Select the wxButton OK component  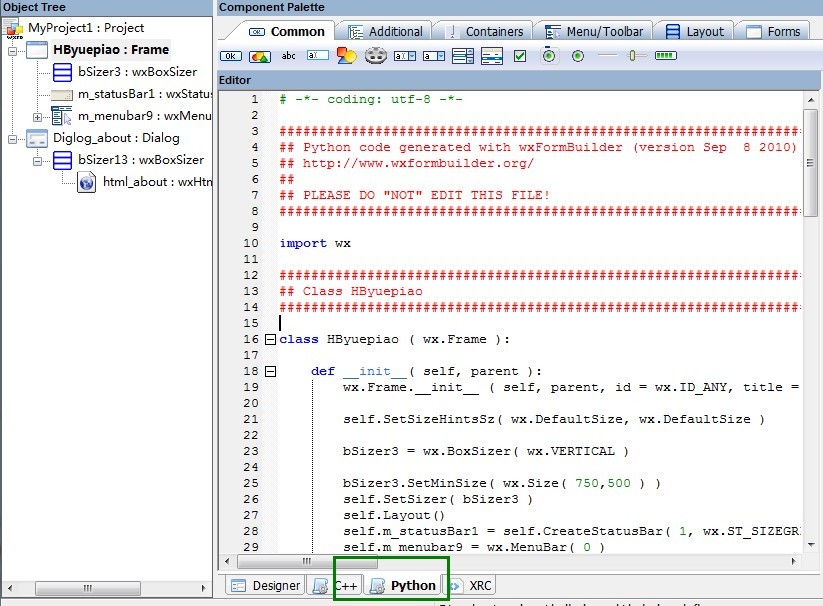[230, 56]
